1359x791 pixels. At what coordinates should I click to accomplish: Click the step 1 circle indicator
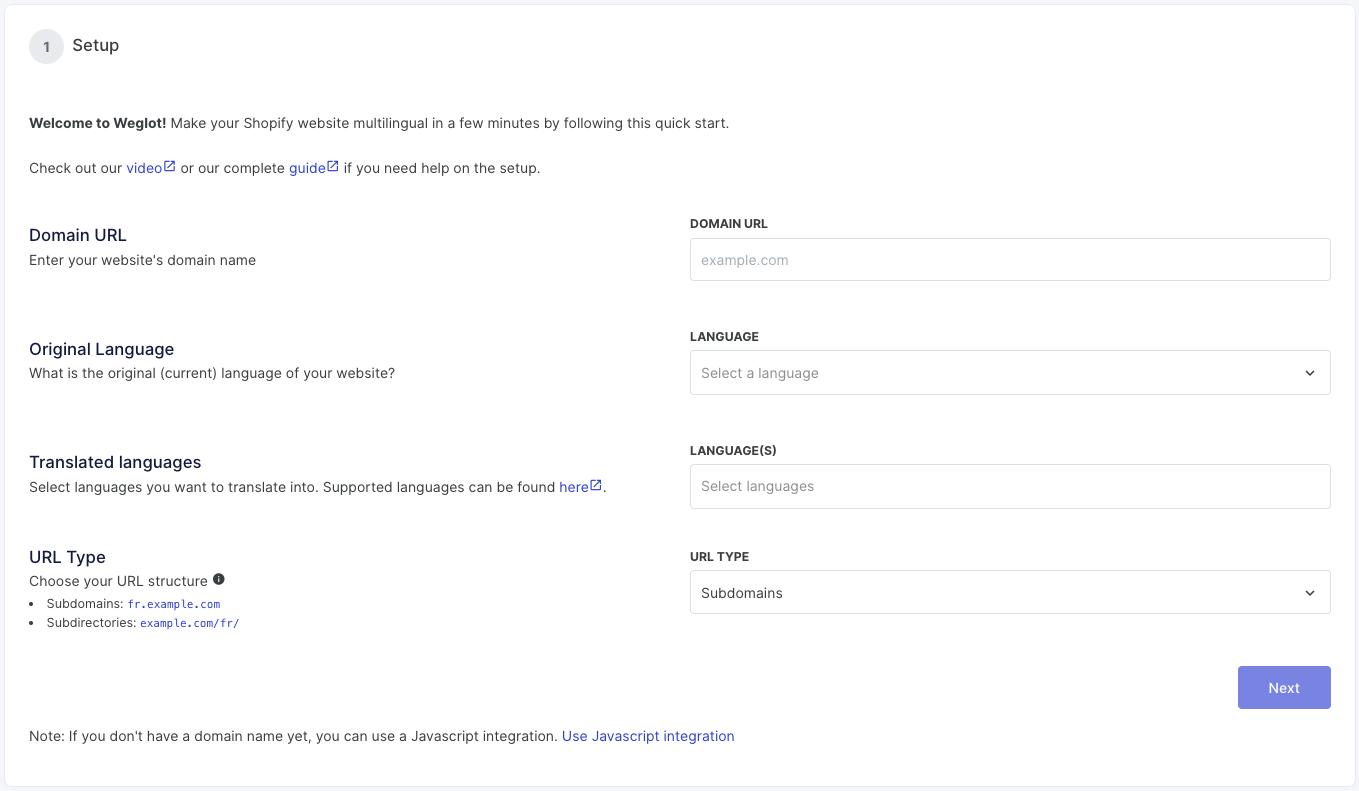(46, 46)
